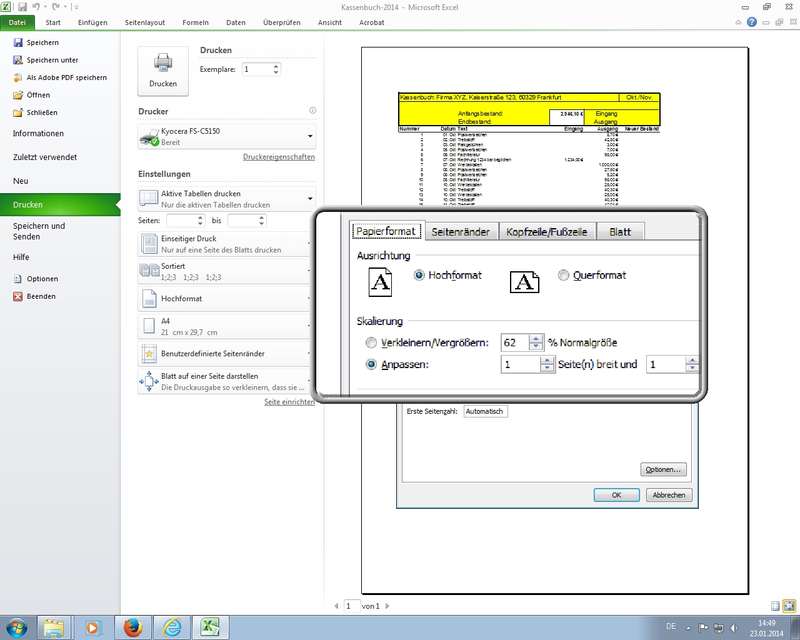Viewport: 800px width, 640px height.
Task: Click the large Drucken printer icon button
Action: (x=162, y=68)
